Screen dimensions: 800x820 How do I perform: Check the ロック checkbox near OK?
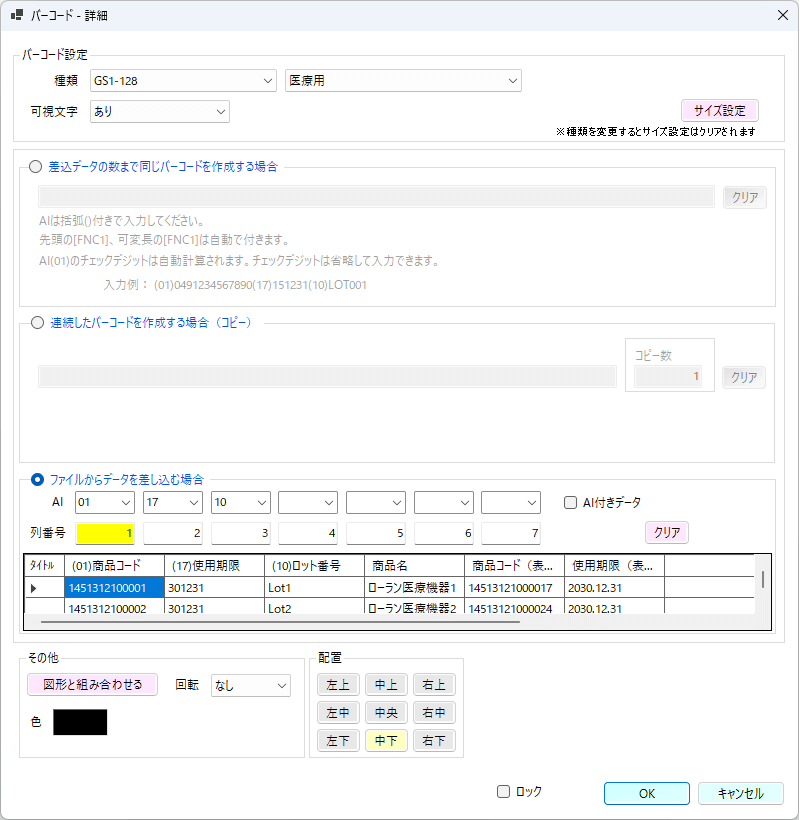[503, 790]
